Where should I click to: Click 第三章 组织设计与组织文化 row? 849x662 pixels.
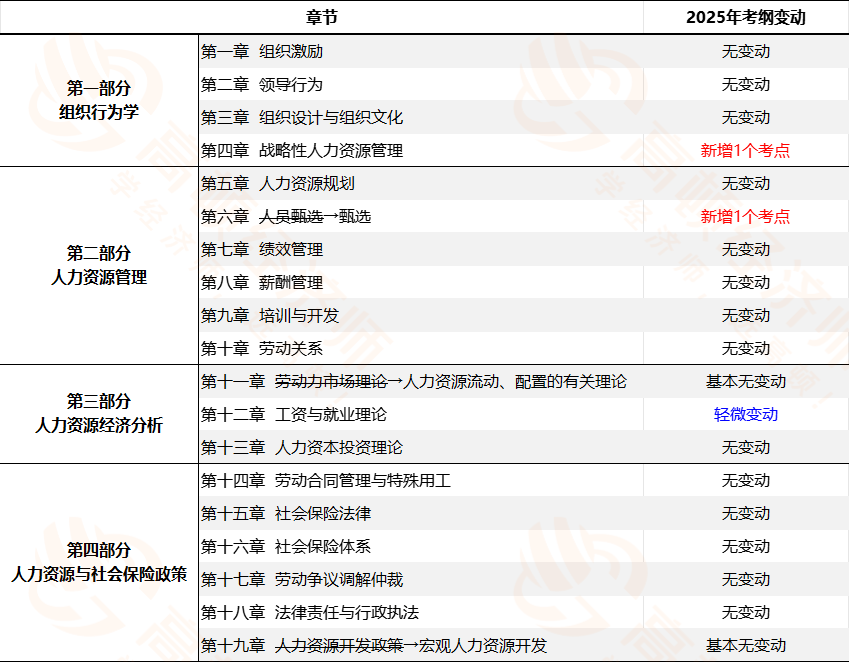point(524,117)
